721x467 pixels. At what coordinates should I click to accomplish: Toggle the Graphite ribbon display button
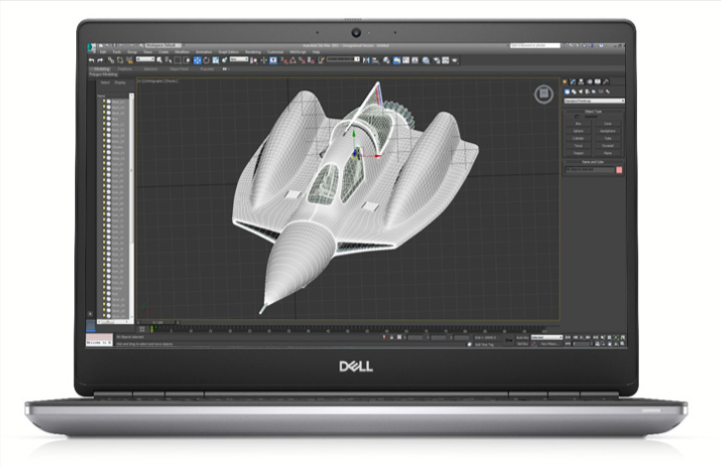pyautogui.click(x=397, y=60)
